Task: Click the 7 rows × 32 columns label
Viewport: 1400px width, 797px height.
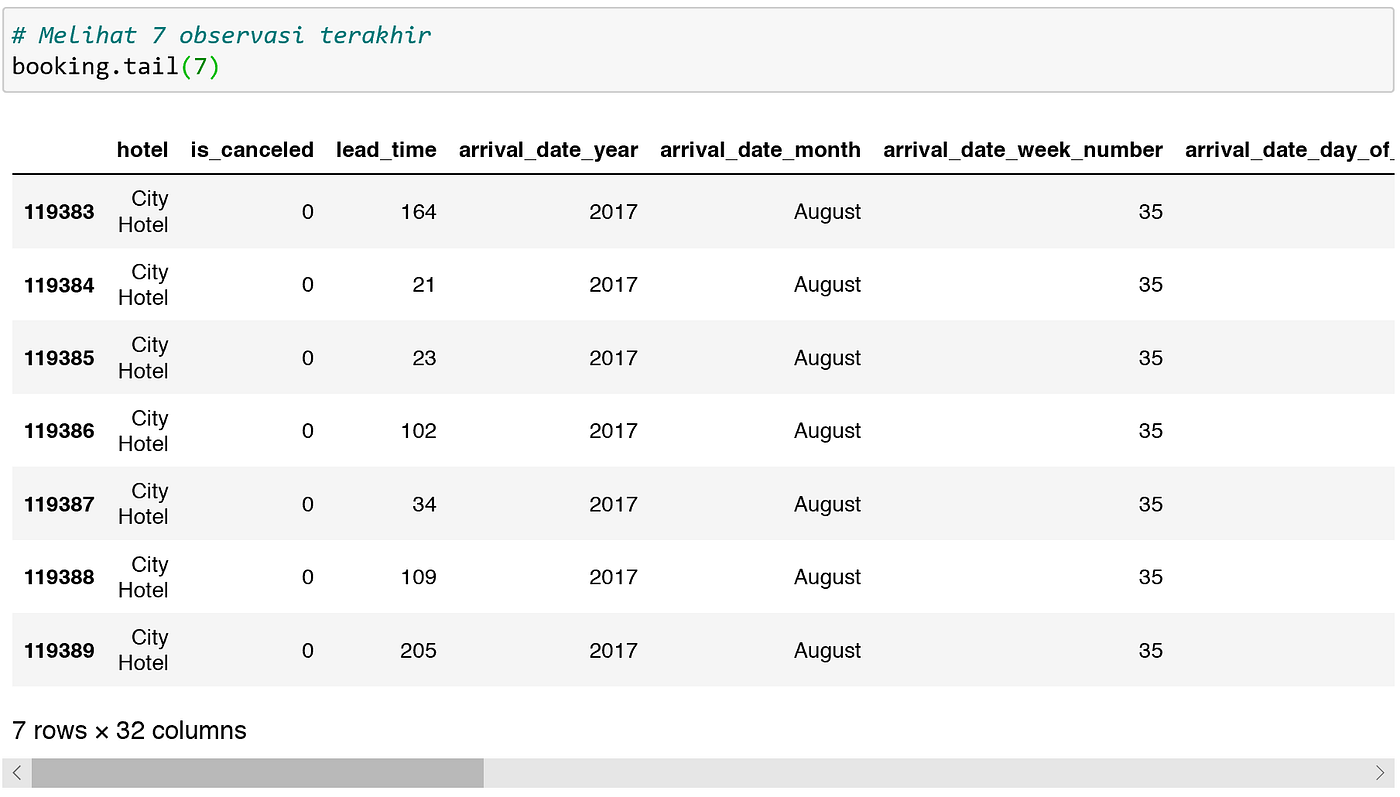Action: [x=126, y=730]
